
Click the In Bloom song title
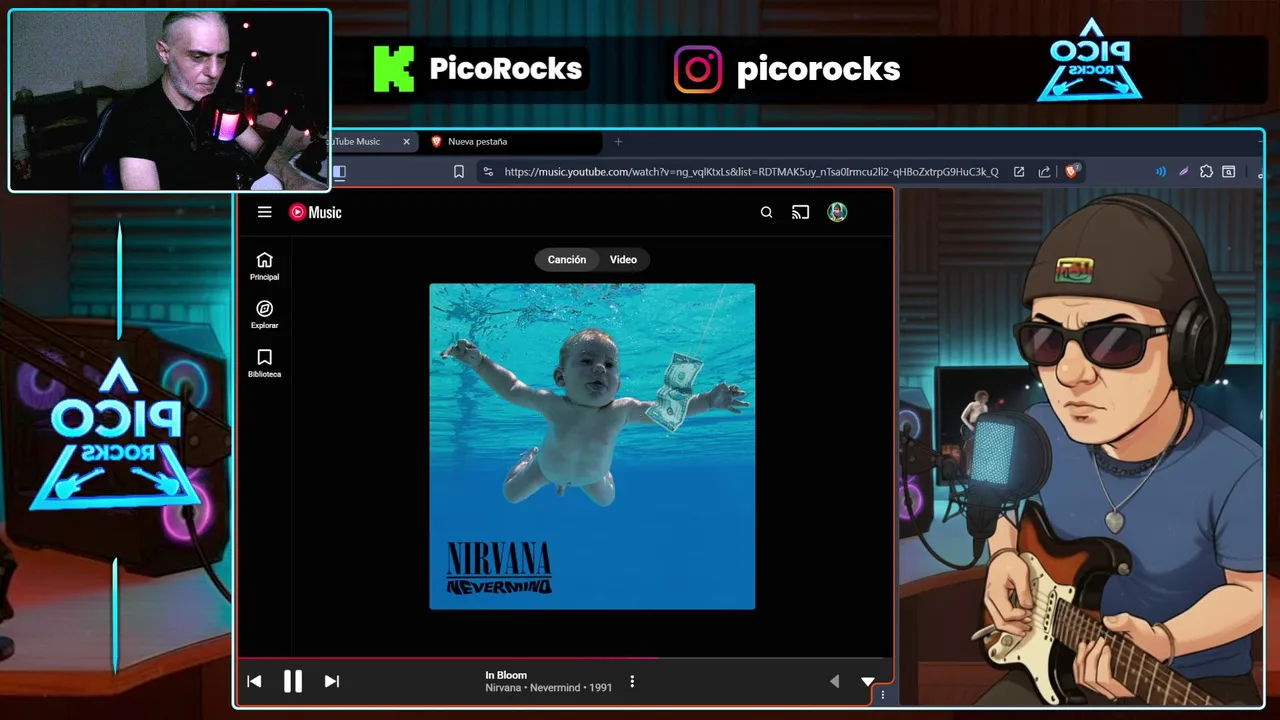(x=506, y=675)
